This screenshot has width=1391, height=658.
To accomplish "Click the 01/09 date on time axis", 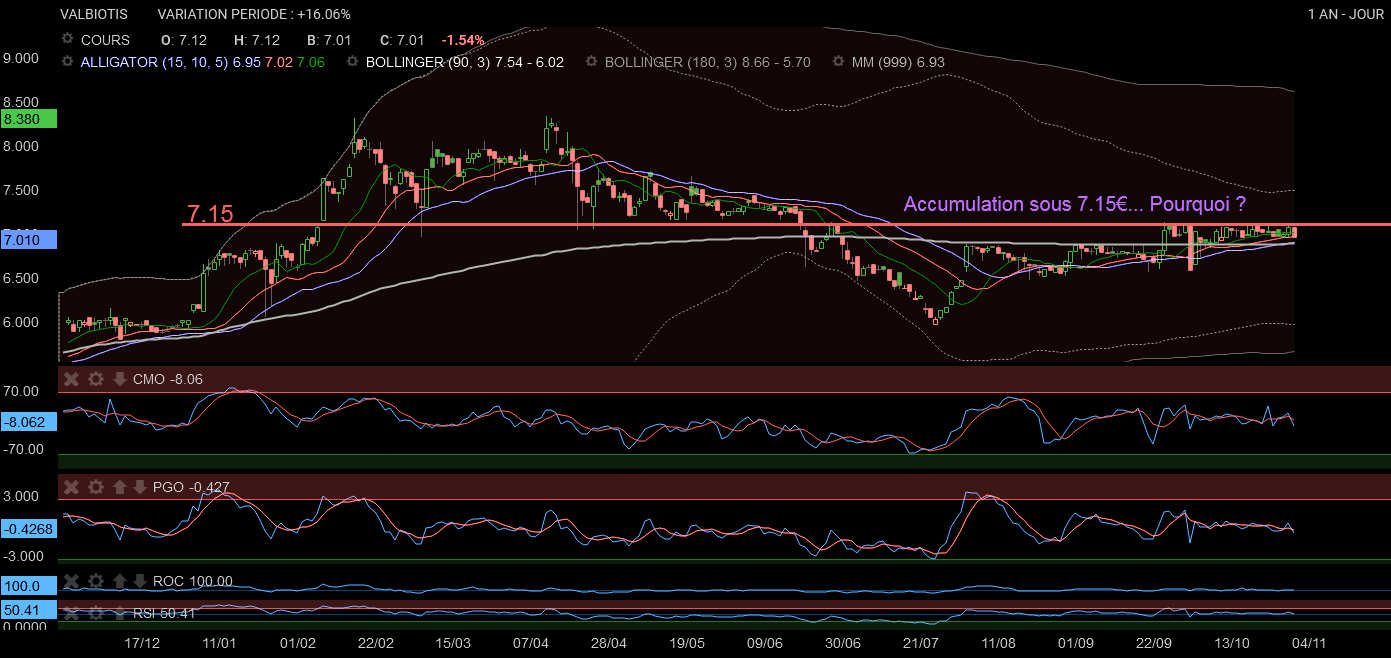I will [1074, 643].
